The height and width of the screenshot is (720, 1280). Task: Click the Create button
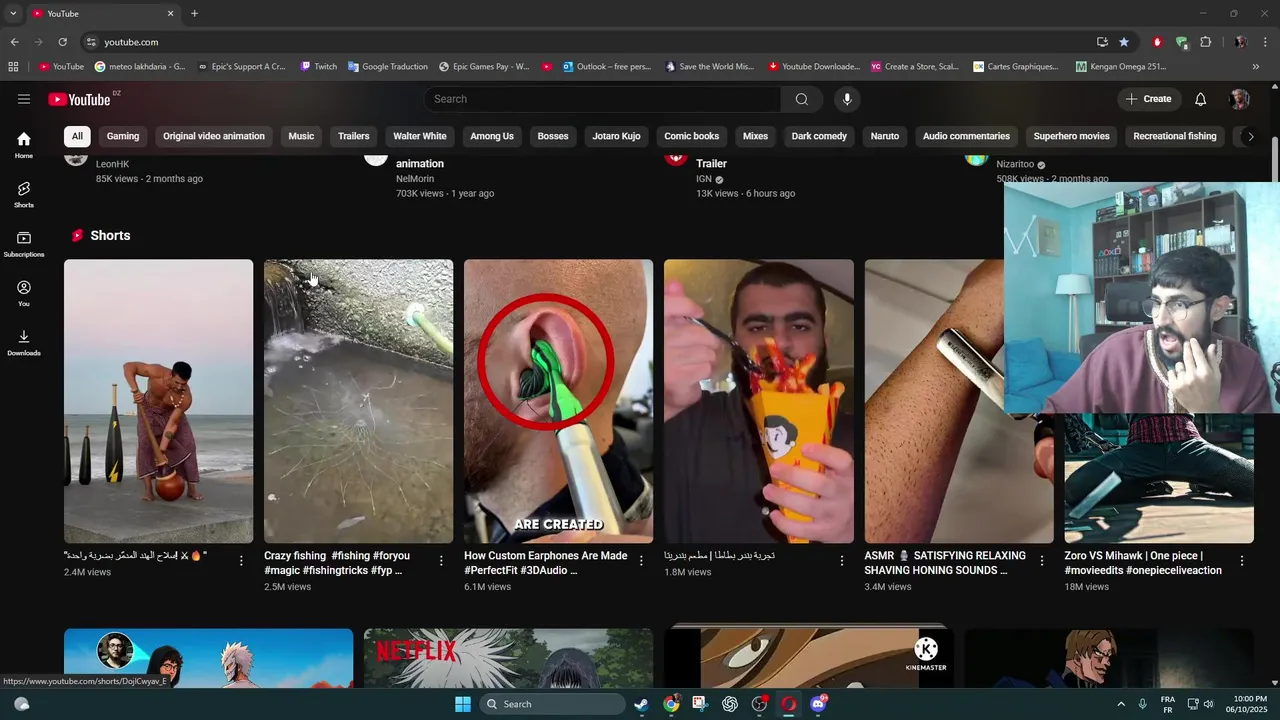1148,99
